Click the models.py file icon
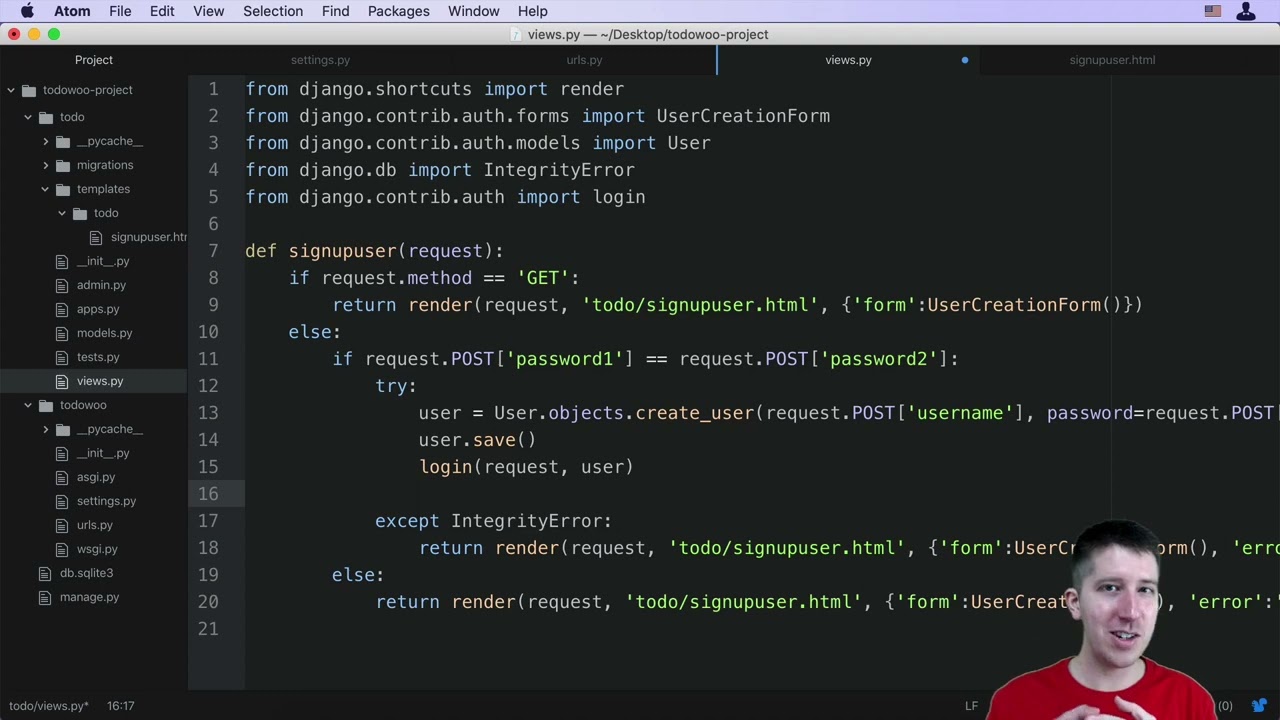 62,333
